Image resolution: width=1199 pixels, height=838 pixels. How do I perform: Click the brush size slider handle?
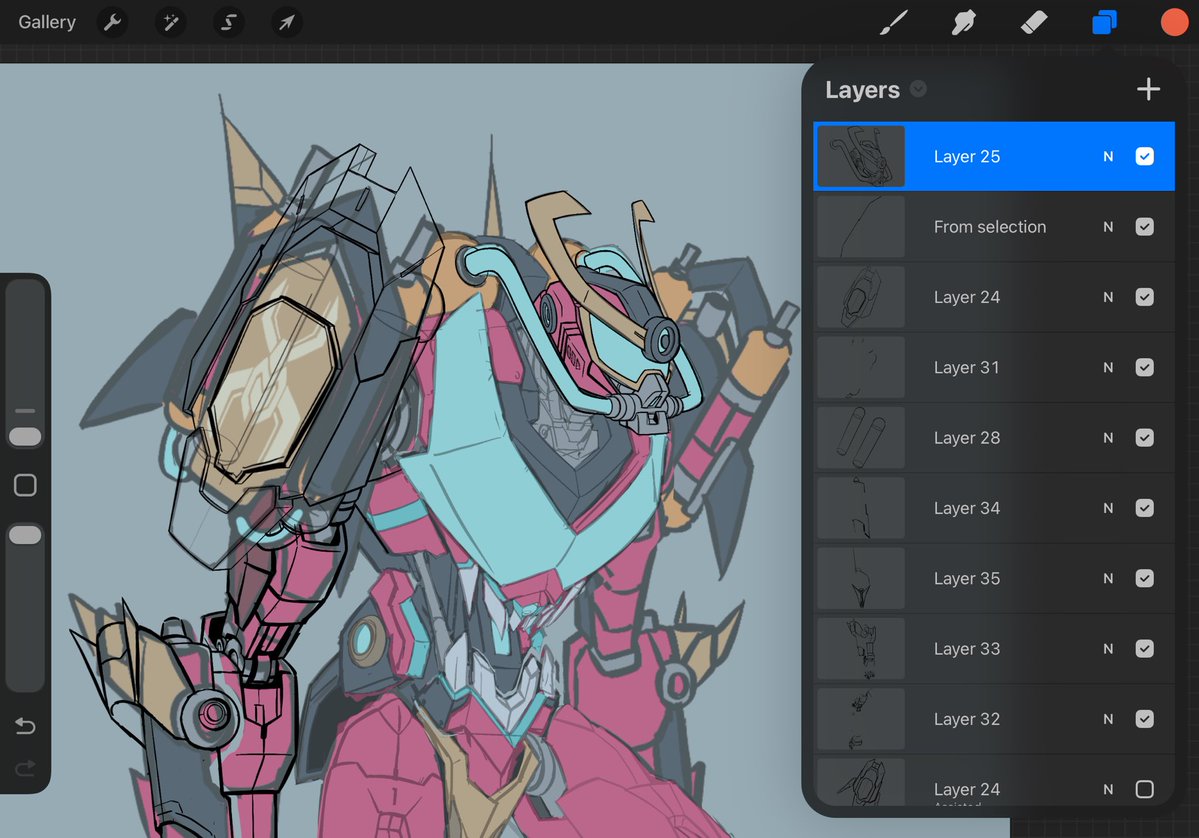coord(25,437)
